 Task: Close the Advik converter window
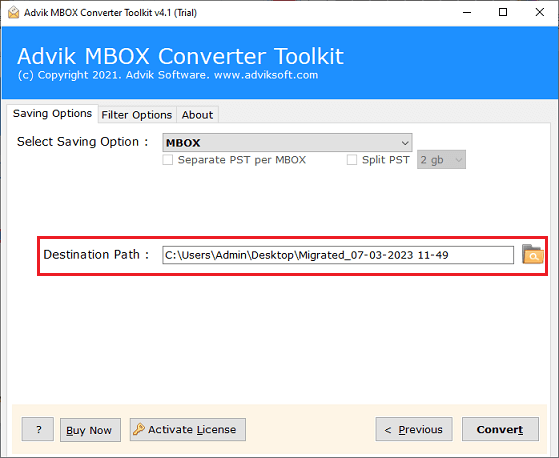pyautogui.click(x=540, y=12)
